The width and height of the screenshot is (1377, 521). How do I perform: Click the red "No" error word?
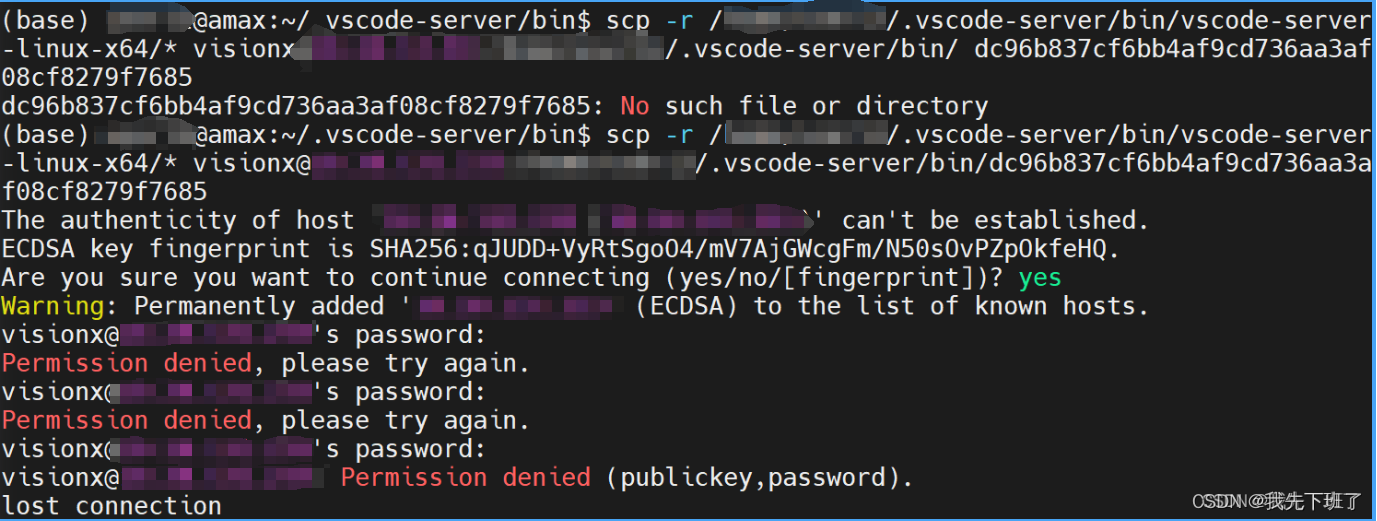(635, 106)
